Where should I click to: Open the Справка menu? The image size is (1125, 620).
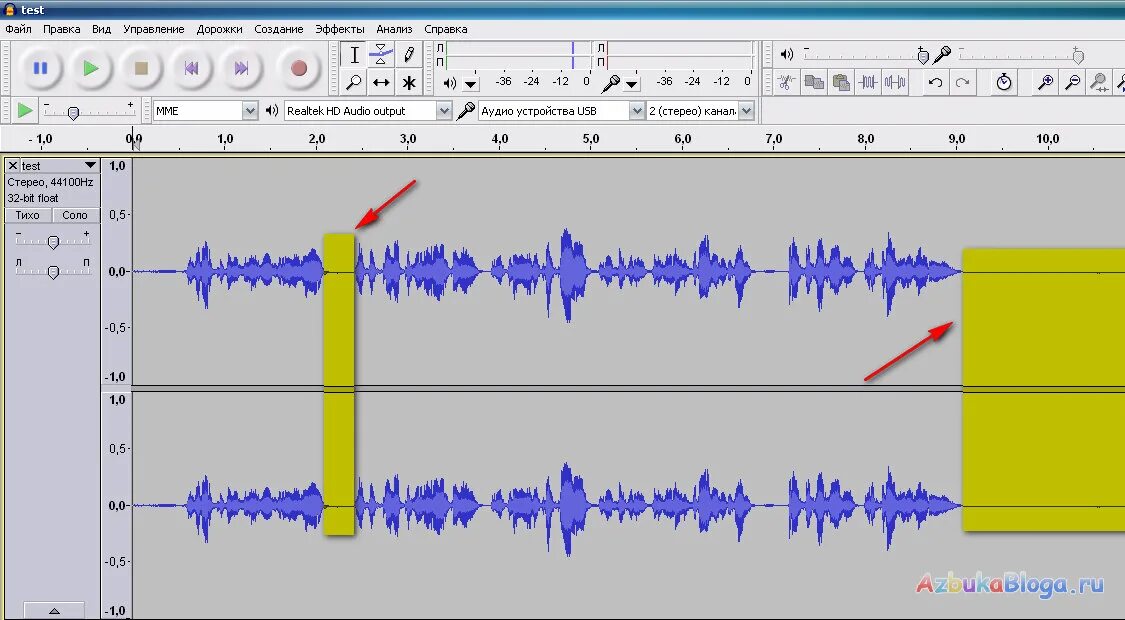(x=446, y=29)
